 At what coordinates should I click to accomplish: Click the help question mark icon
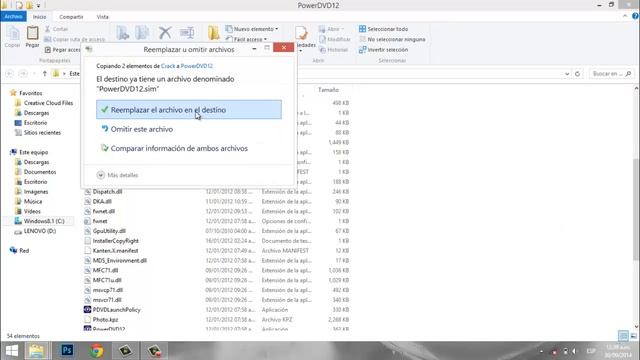635,16
